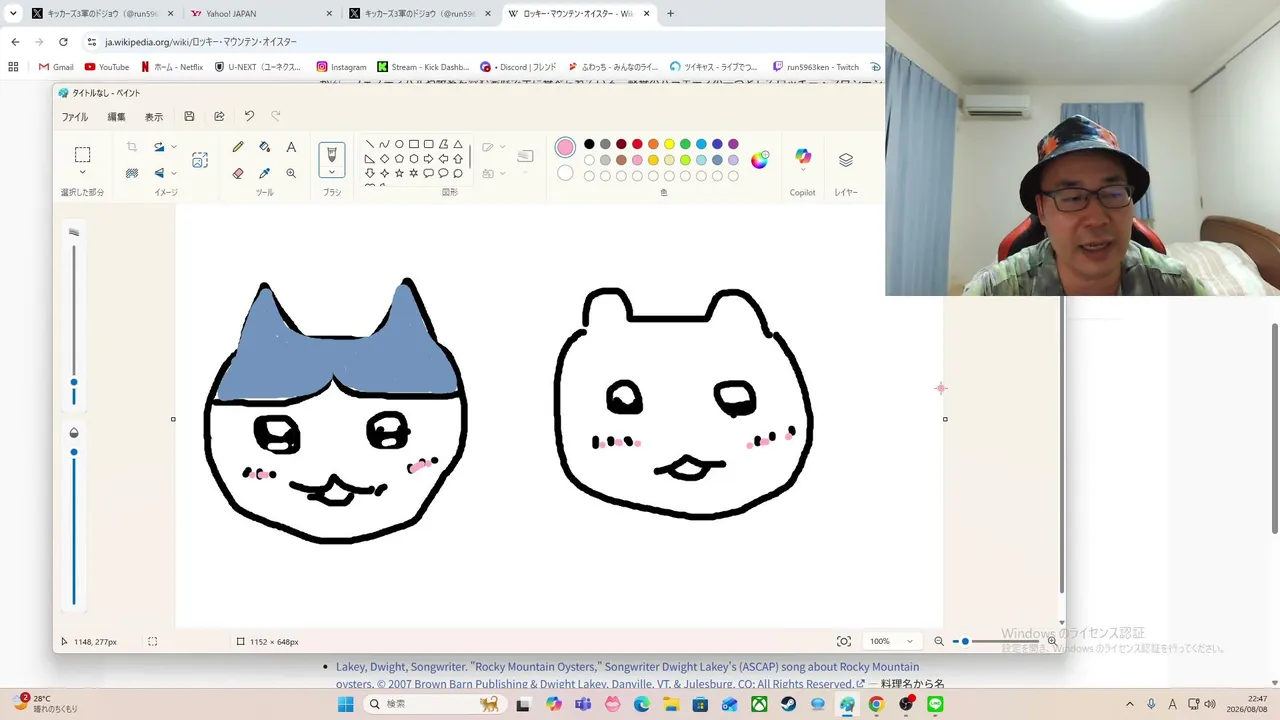Click the Remove background icon
Viewport: 1280px width, 720px height.
pyautogui.click(x=132, y=173)
